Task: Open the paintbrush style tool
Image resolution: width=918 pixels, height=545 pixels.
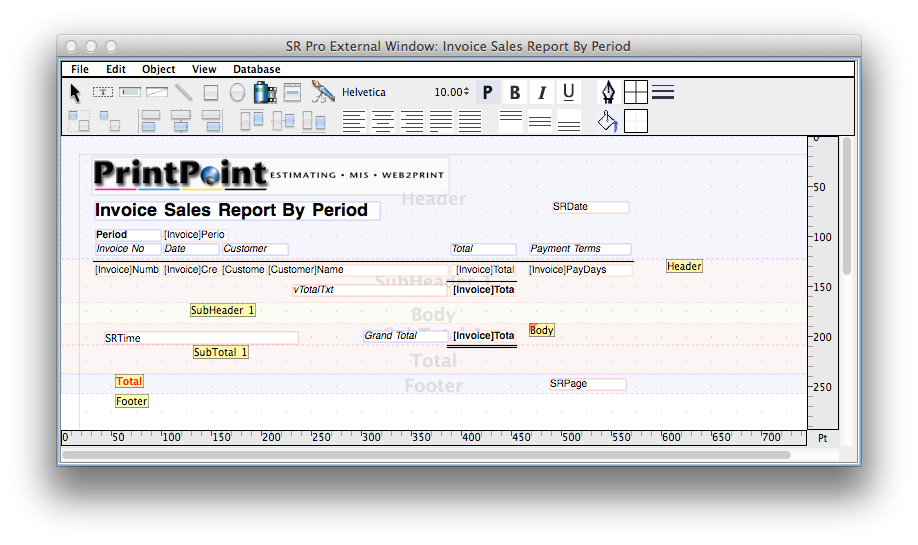Action: (x=323, y=92)
